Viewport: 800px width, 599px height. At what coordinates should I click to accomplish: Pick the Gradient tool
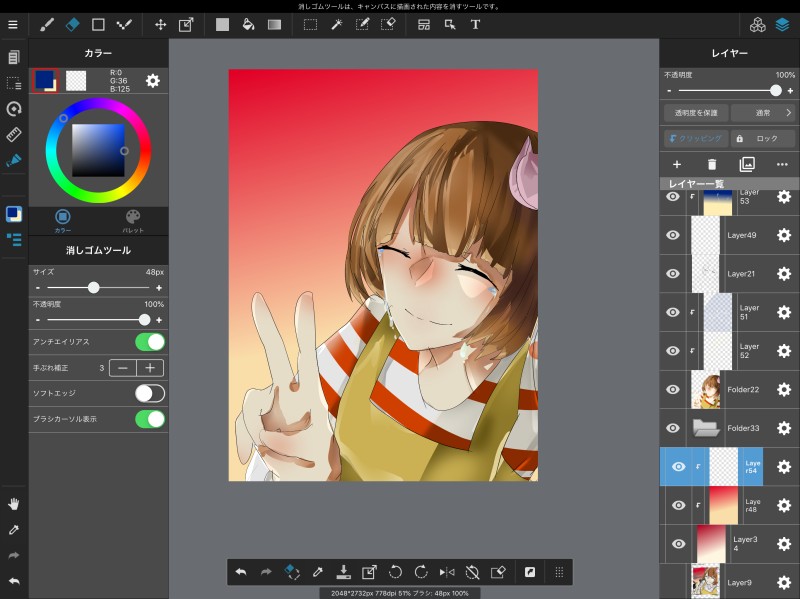coord(274,24)
